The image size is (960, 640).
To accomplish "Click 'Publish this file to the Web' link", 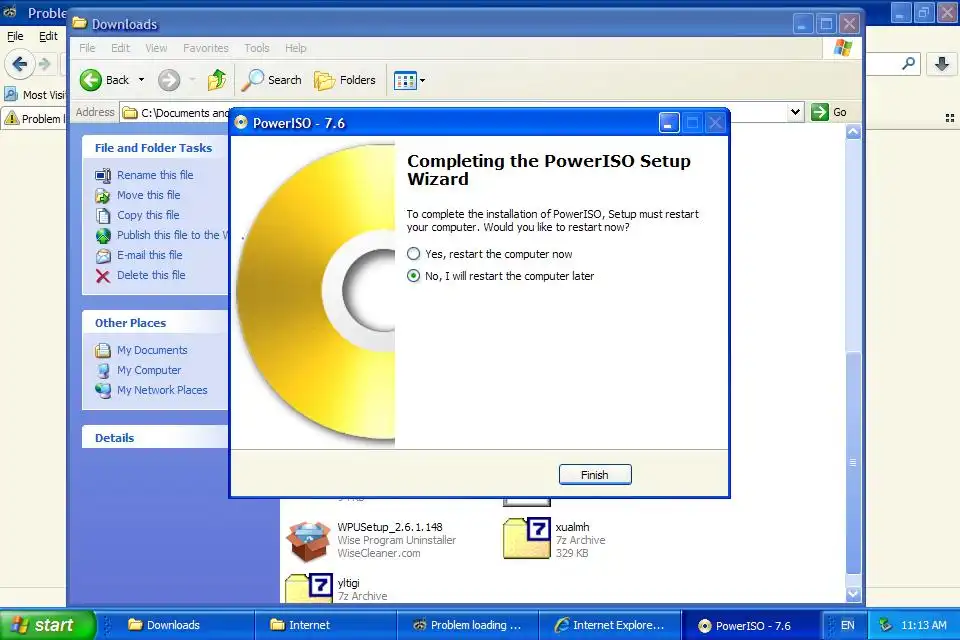I will pyautogui.click(x=172, y=235).
